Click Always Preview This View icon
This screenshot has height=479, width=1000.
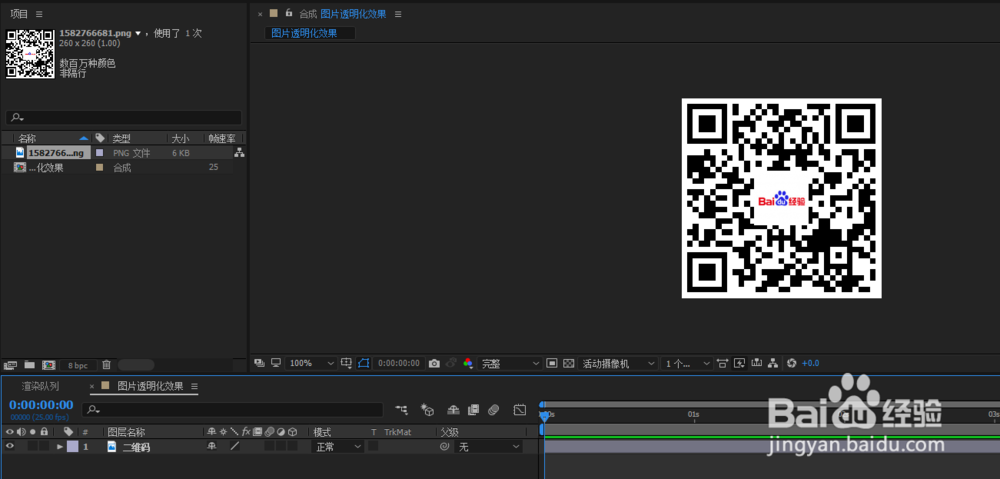coord(259,363)
